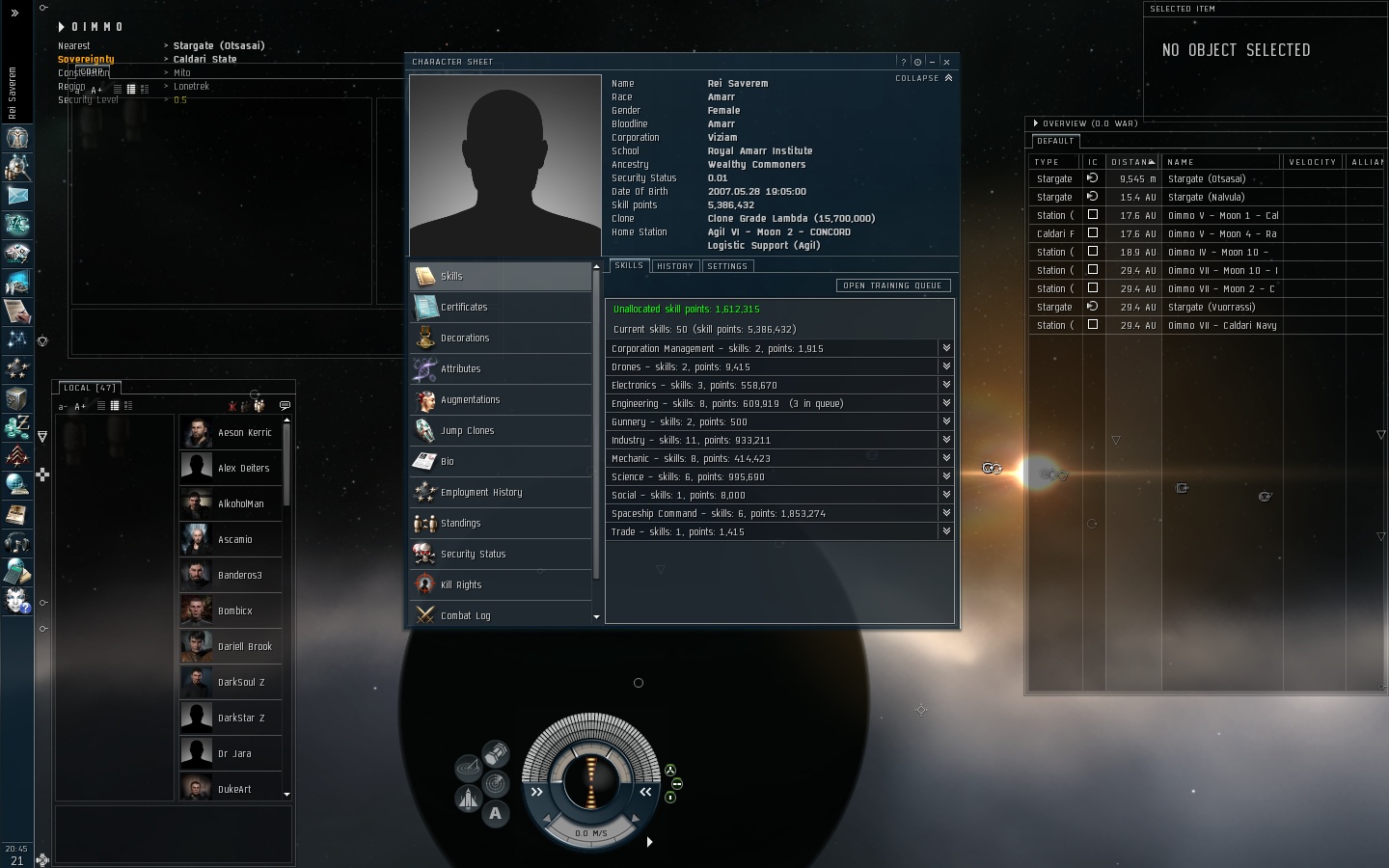The width and height of the screenshot is (1389, 868).
Task: Open the wallet coins icon
Action: [17, 426]
